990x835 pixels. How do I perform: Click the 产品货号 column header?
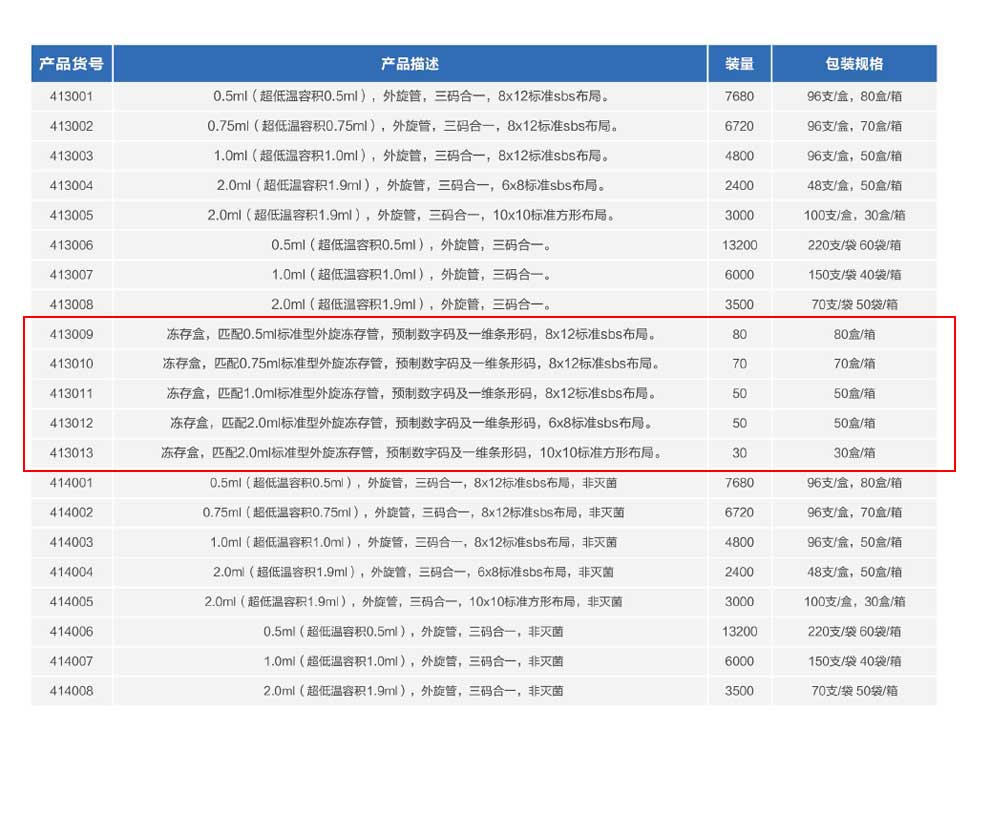coord(71,64)
